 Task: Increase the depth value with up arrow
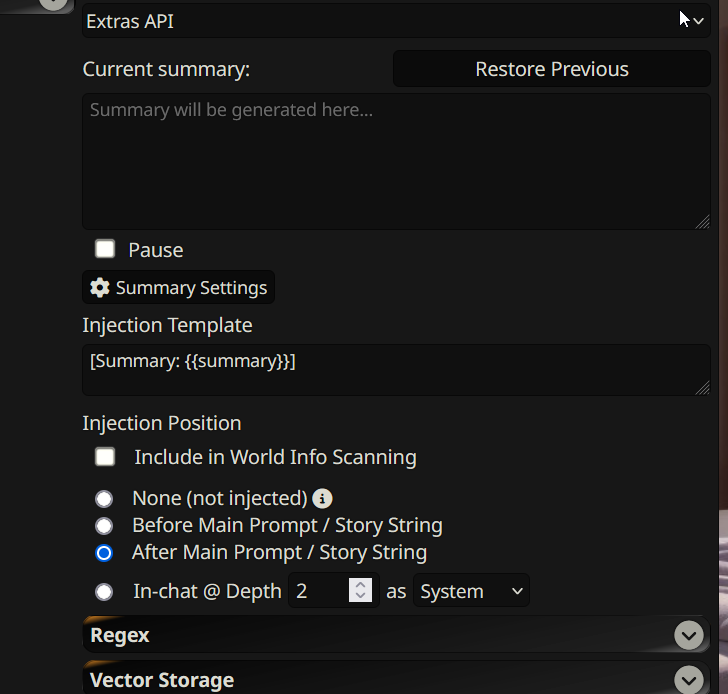[360, 584]
